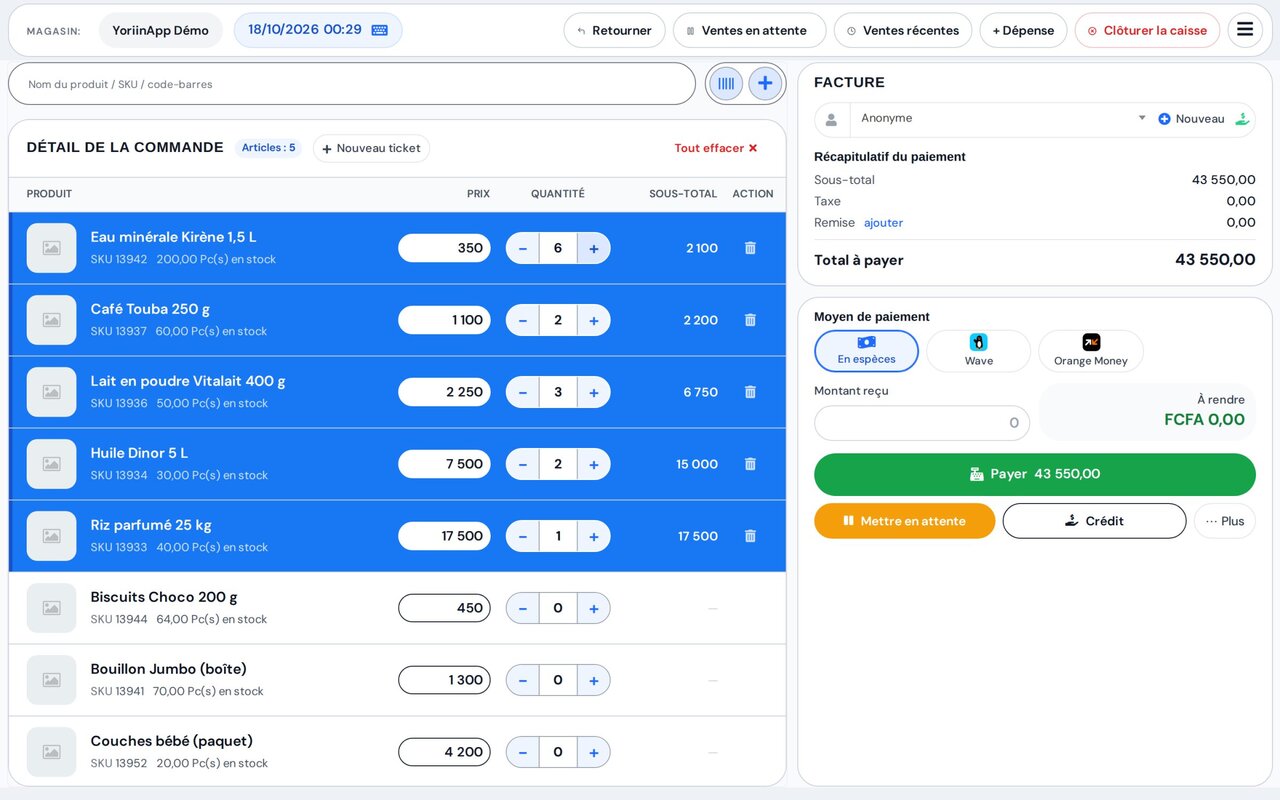The width and height of the screenshot is (1280, 800).
Task: Select En espèces payment method
Action: pos(866,351)
